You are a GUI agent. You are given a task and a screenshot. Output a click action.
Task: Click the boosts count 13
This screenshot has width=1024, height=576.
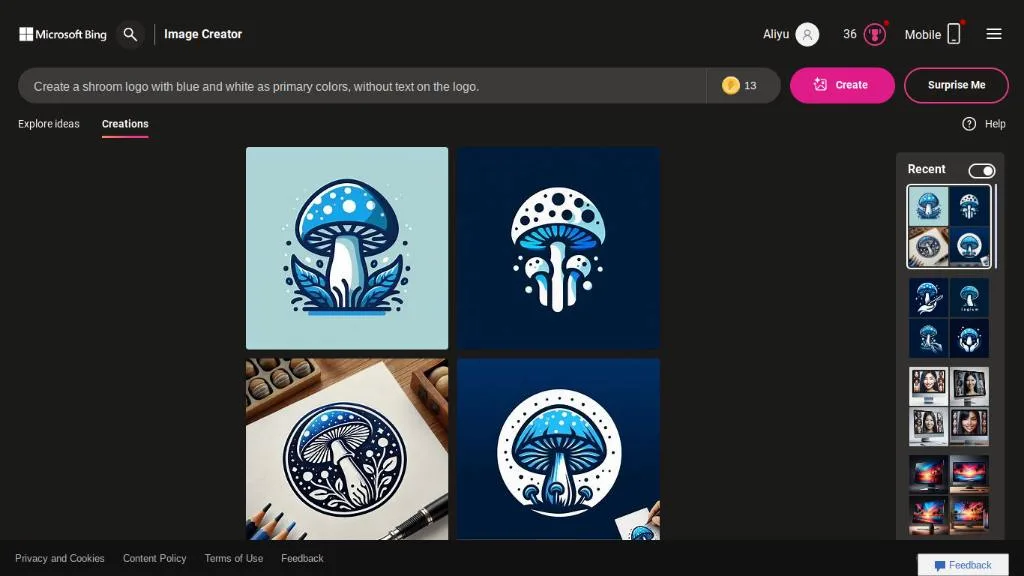click(x=750, y=86)
